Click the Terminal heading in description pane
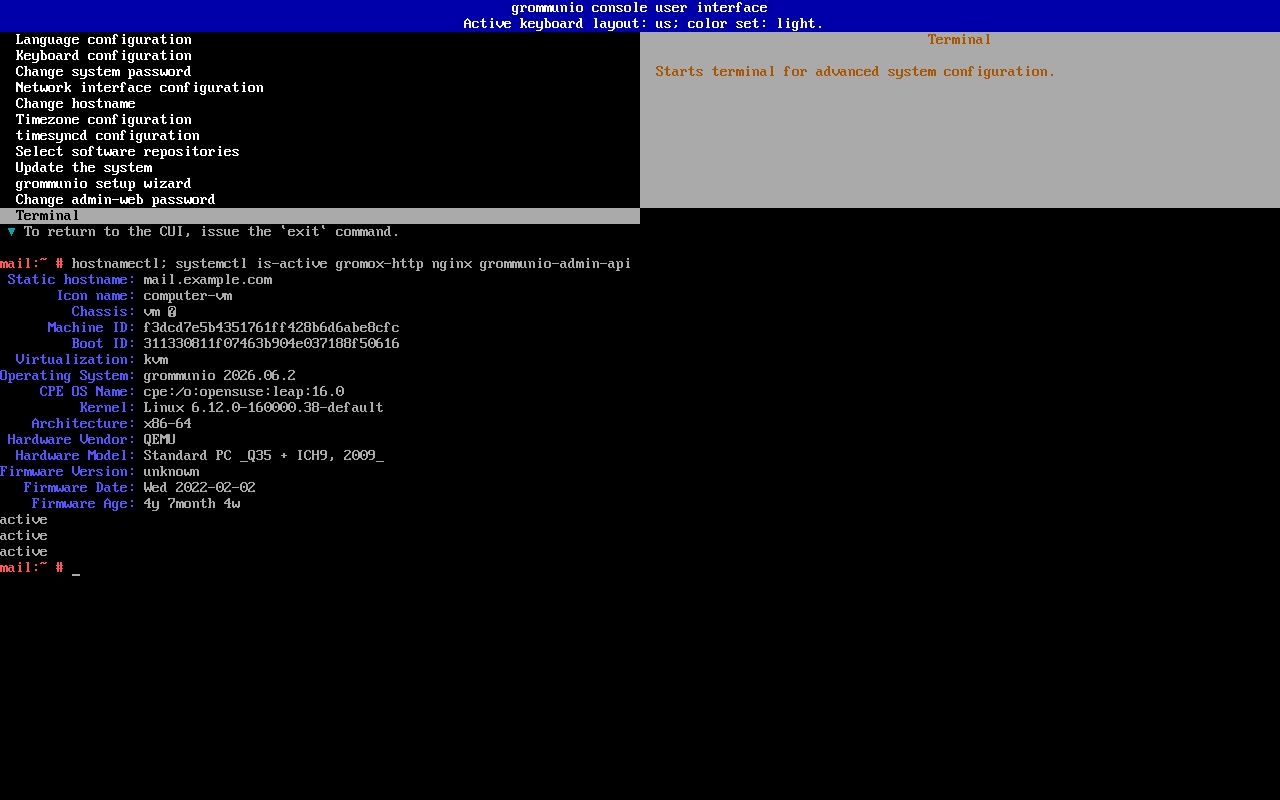The height and width of the screenshot is (800, 1280). click(x=959, y=40)
